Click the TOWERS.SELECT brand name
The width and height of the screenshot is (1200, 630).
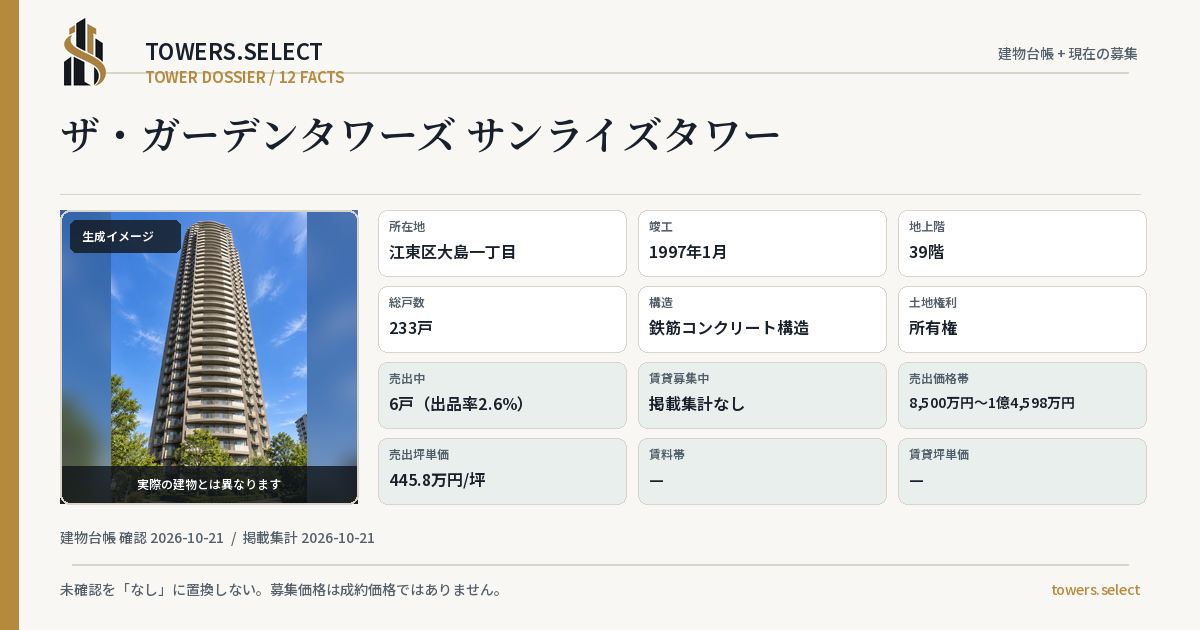coord(234,52)
